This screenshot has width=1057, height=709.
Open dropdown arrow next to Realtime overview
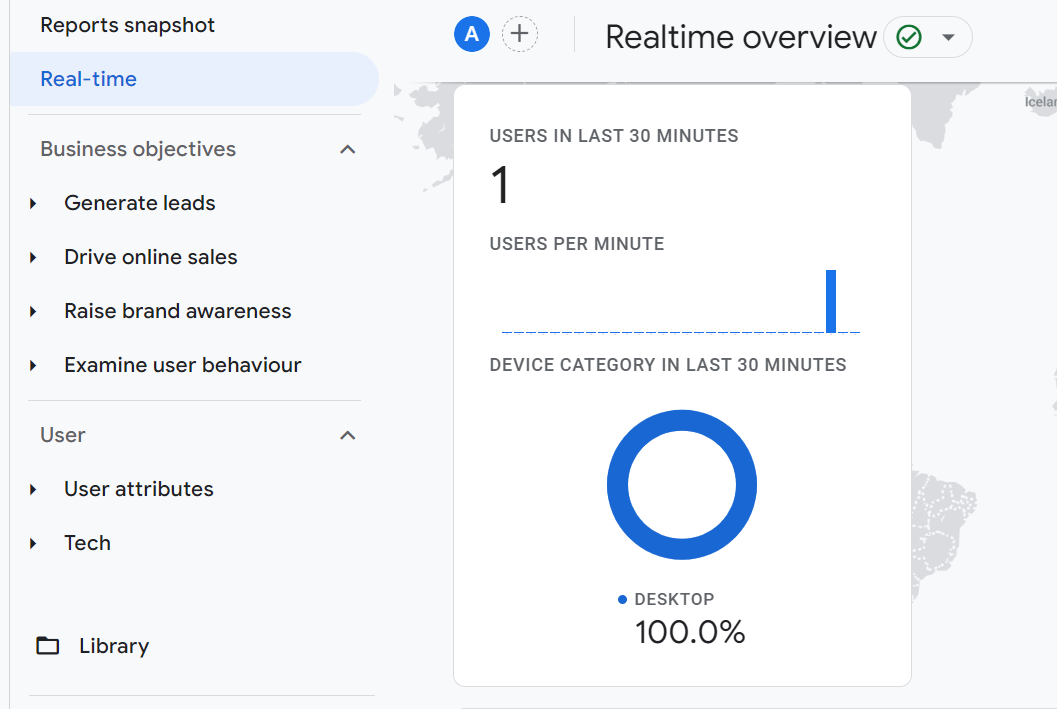click(949, 38)
